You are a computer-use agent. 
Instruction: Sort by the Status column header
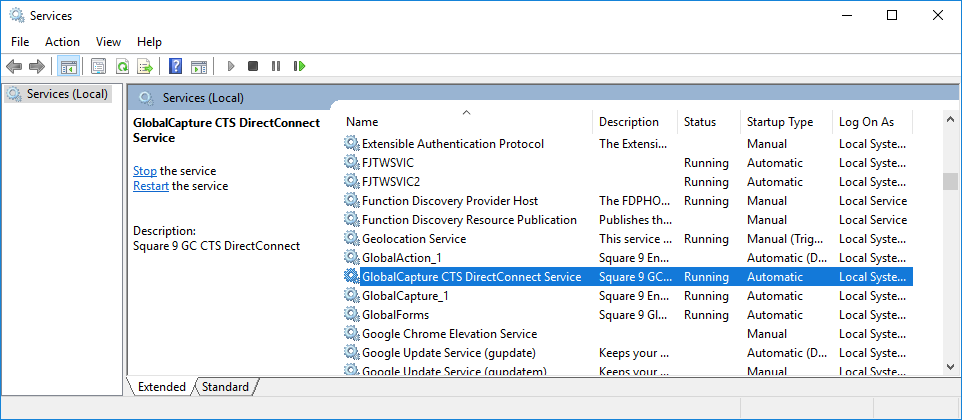pyautogui.click(x=700, y=122)
